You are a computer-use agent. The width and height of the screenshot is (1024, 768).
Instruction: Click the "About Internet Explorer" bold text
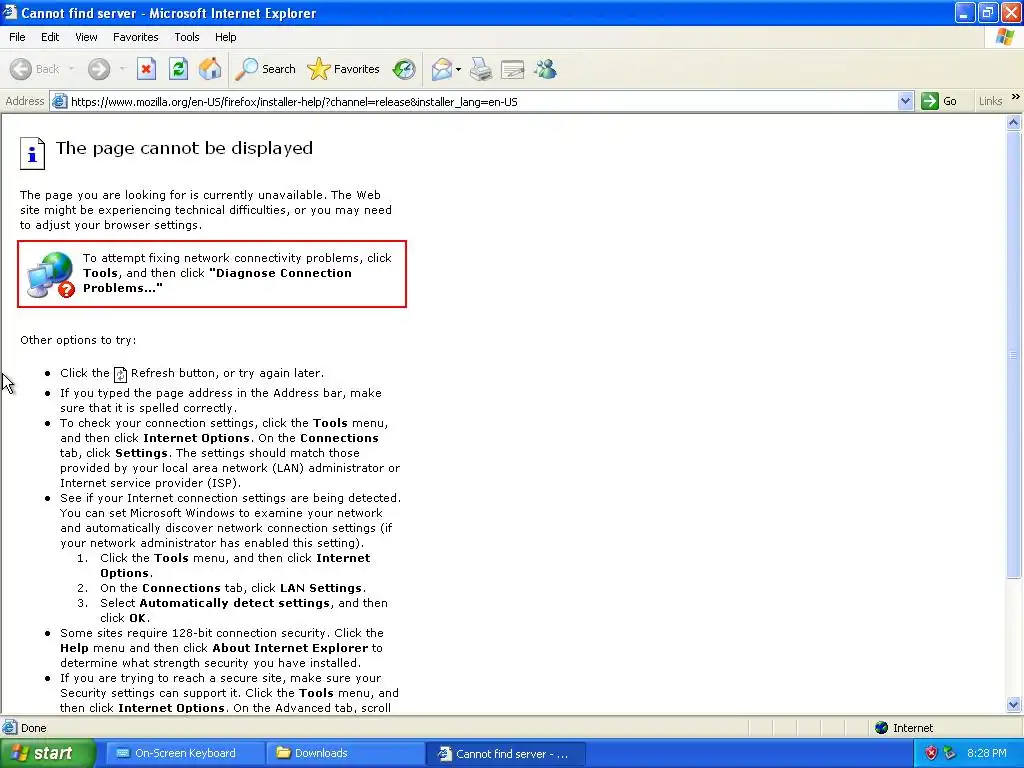(x=290, y=648)
